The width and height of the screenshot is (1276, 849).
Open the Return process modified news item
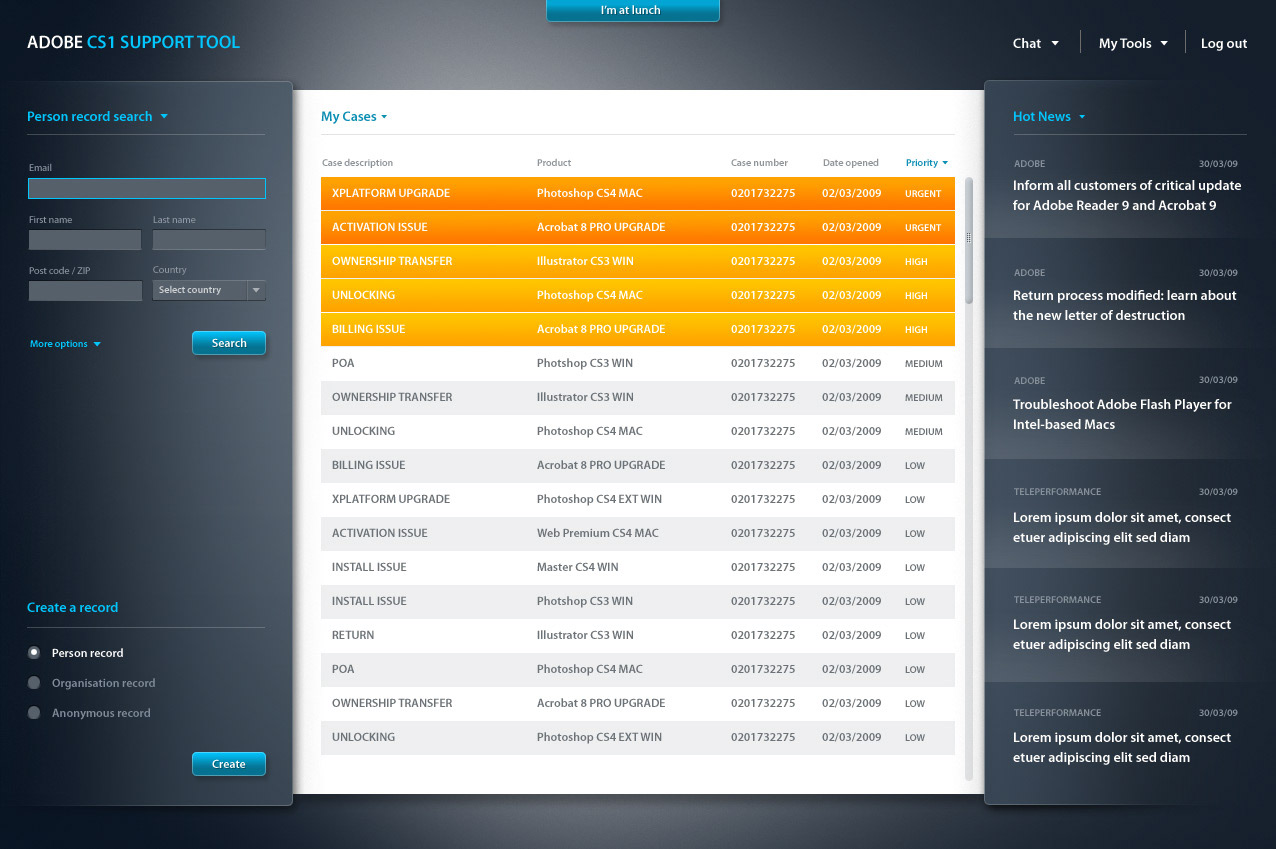[x=1125, y=305]
